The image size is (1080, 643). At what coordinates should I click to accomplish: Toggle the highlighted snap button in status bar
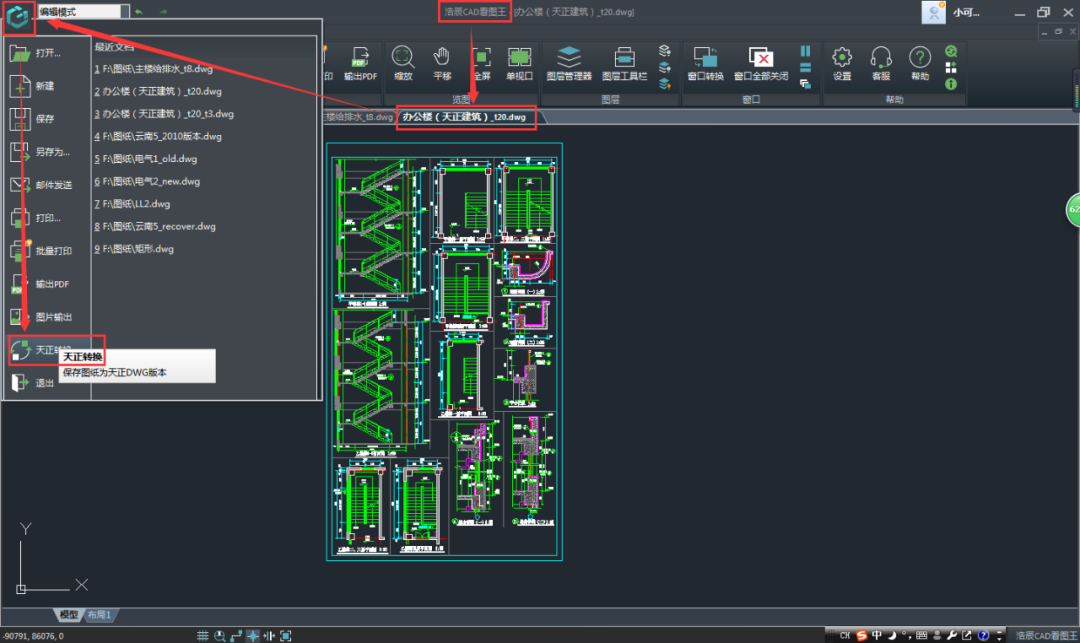pyautogui.click(x=253, y=635)
